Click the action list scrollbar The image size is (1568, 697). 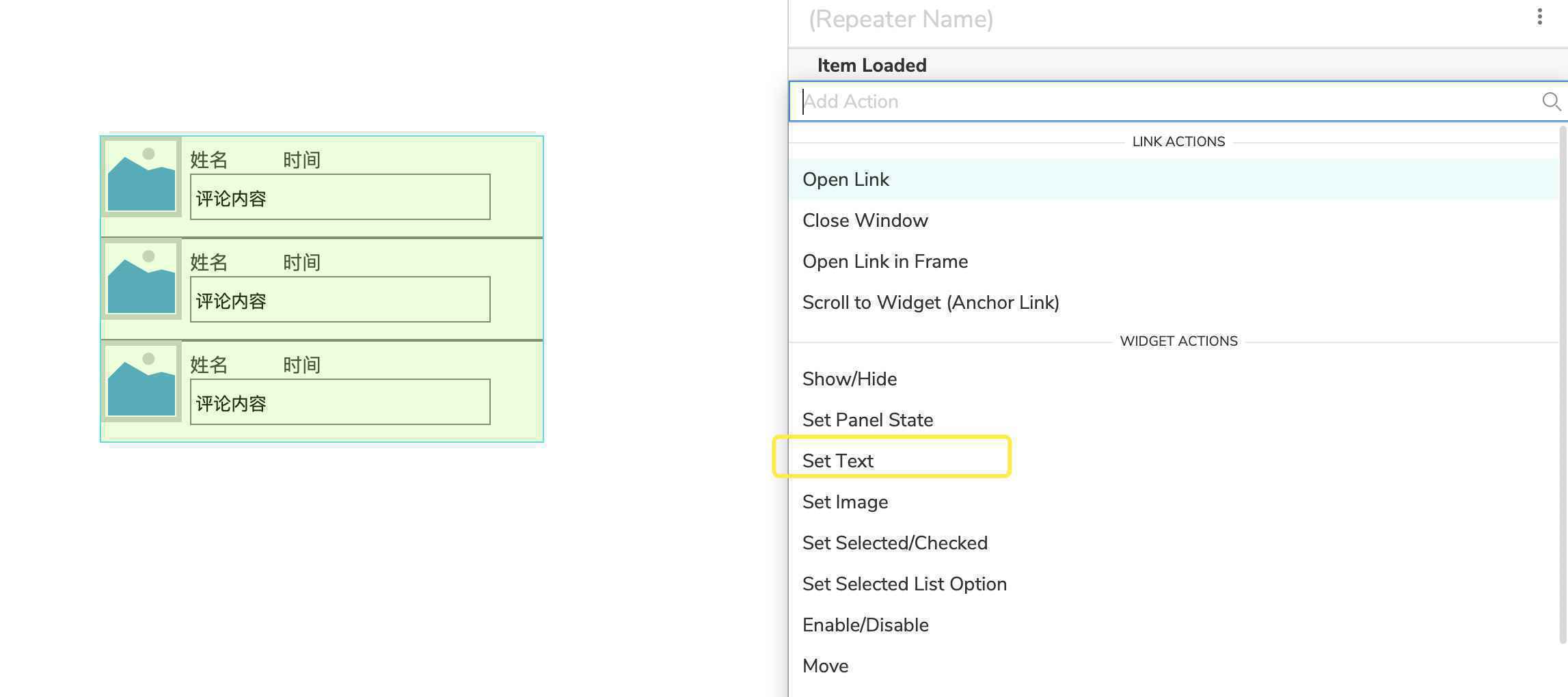[x=1563, y=384]
